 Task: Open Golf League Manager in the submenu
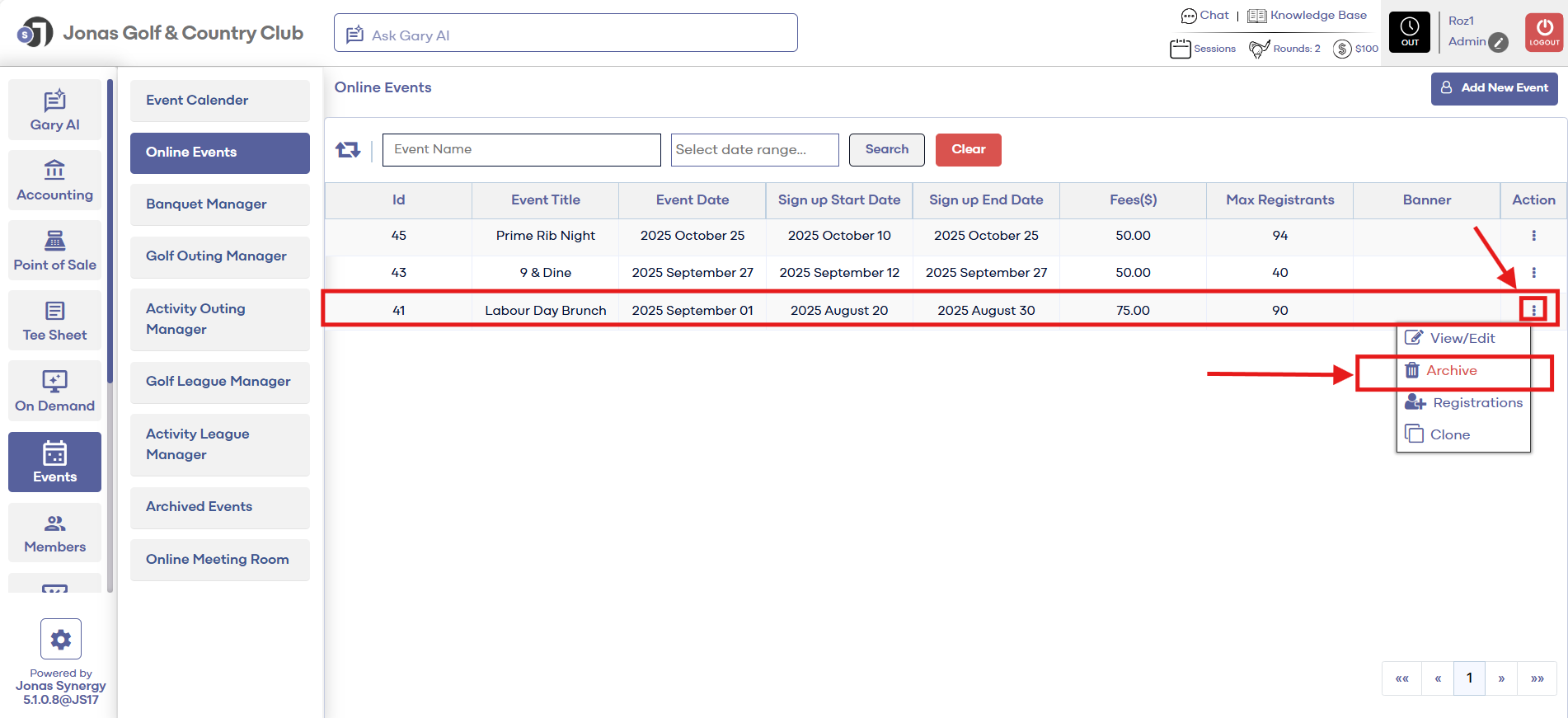pyautogui.click(x=220, y=382)
